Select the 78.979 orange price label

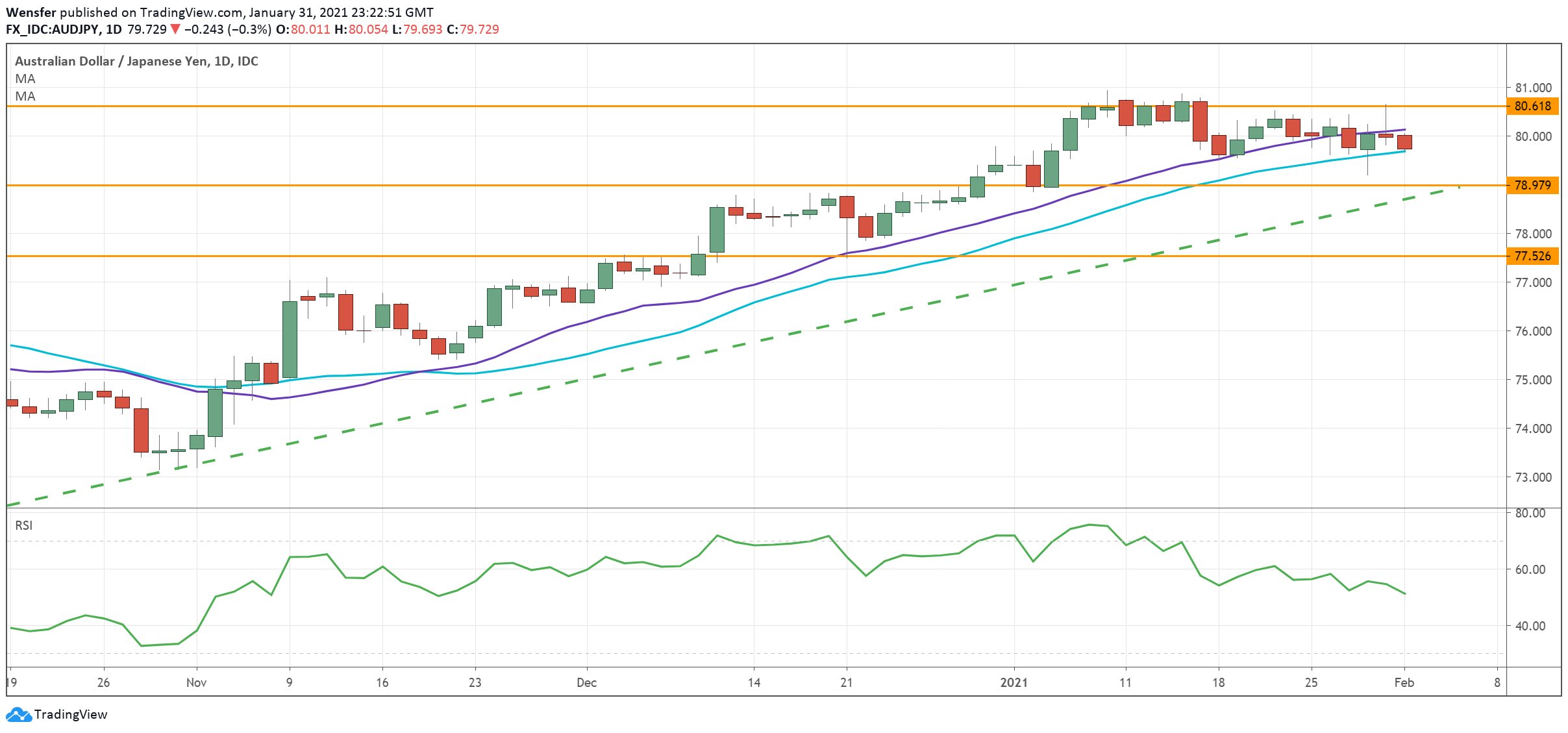1532,185
